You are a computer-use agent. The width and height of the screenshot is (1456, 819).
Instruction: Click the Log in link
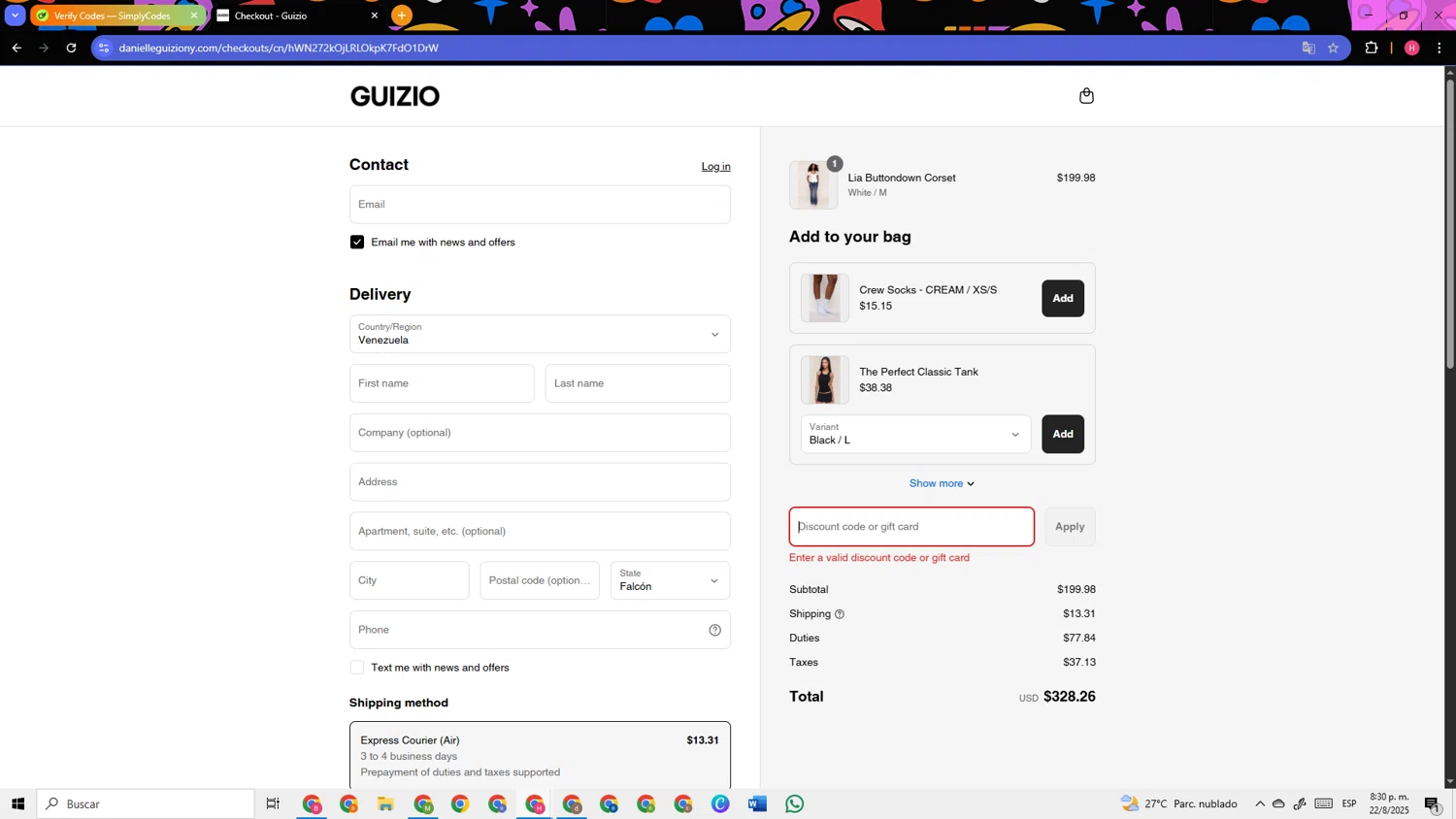pos(715,167)
